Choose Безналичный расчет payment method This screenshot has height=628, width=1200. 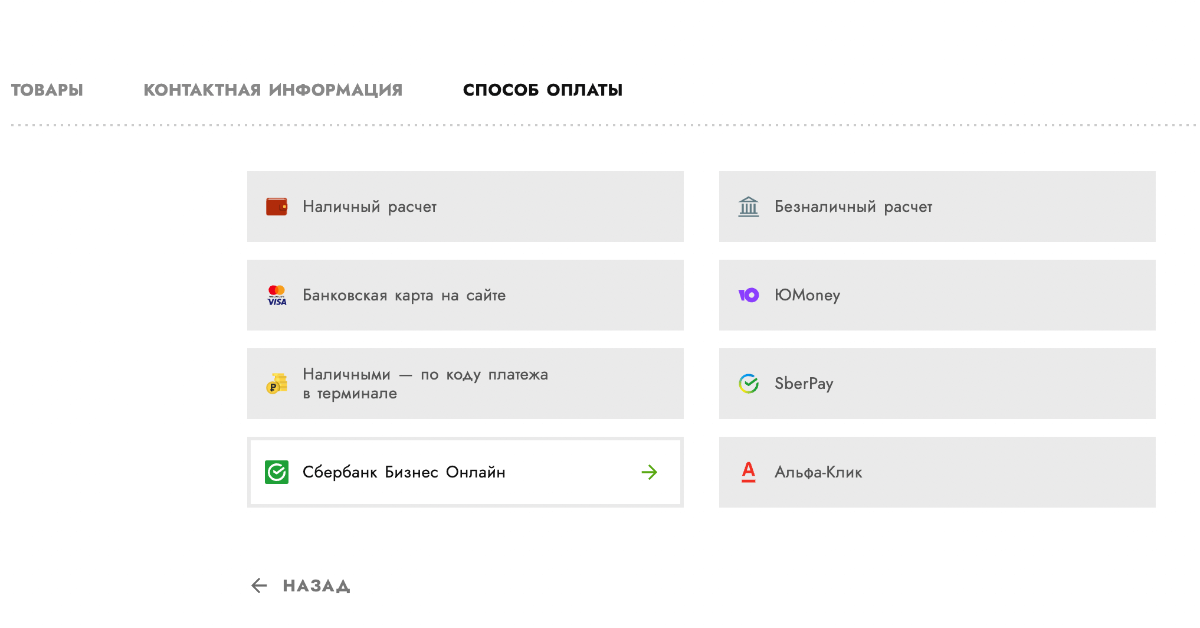pyautogui.click(x=937, y=206)
